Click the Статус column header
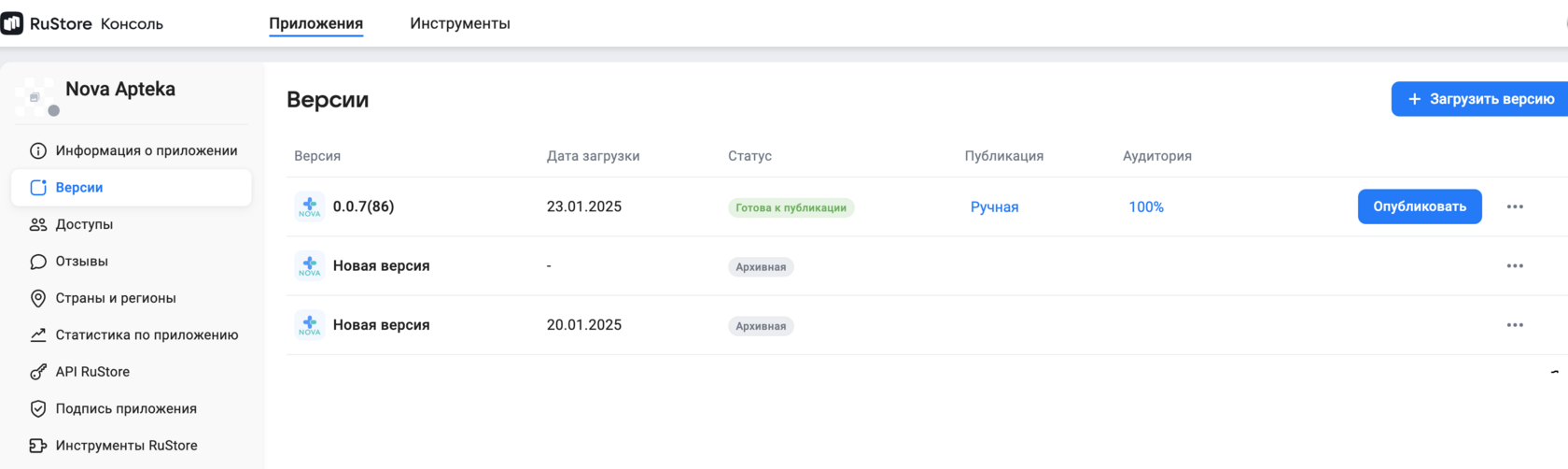The image size is (1568, 469). click(x=749, y=156)
